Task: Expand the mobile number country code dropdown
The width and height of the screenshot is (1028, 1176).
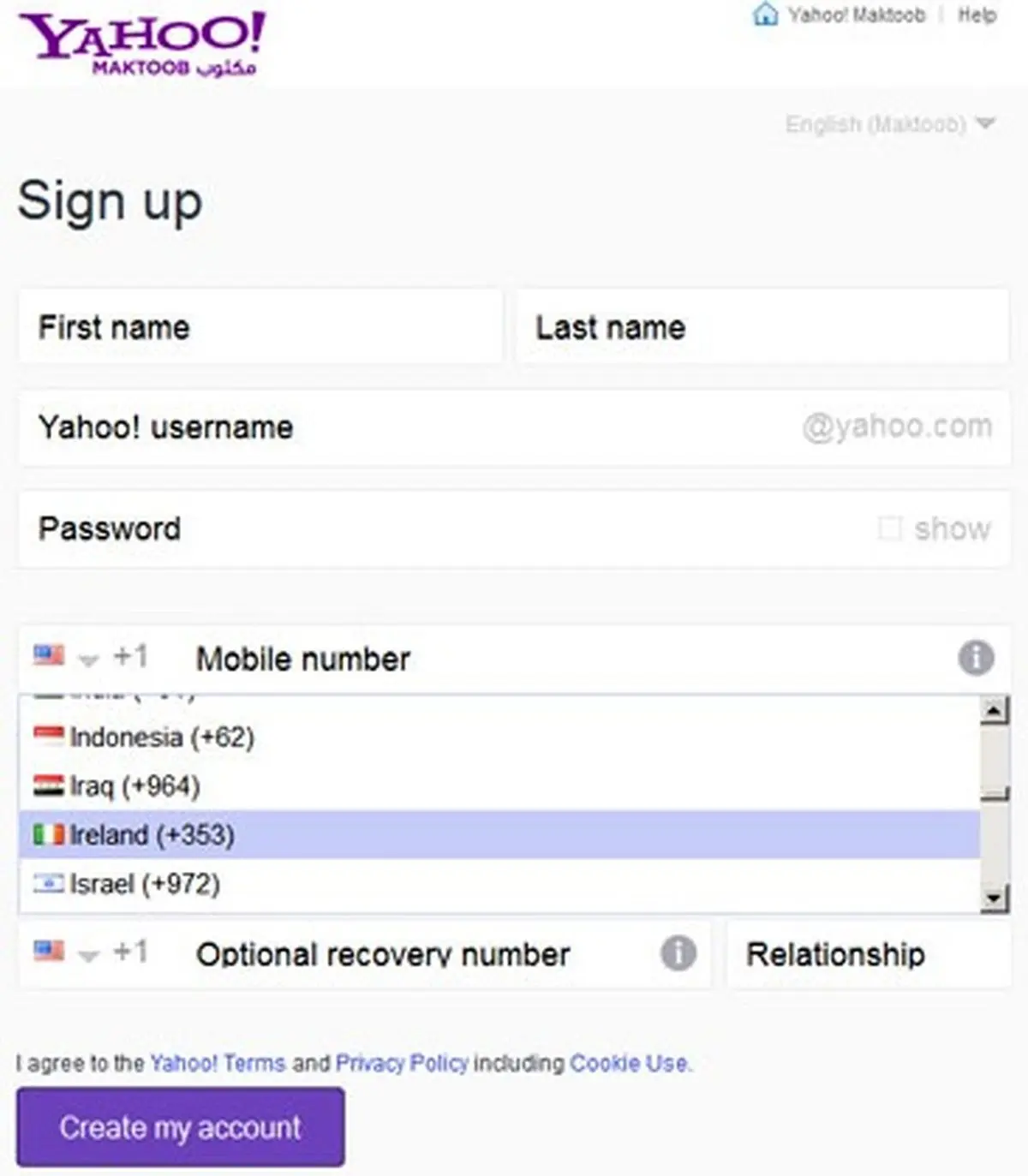Action: click(x=88, y=659)
